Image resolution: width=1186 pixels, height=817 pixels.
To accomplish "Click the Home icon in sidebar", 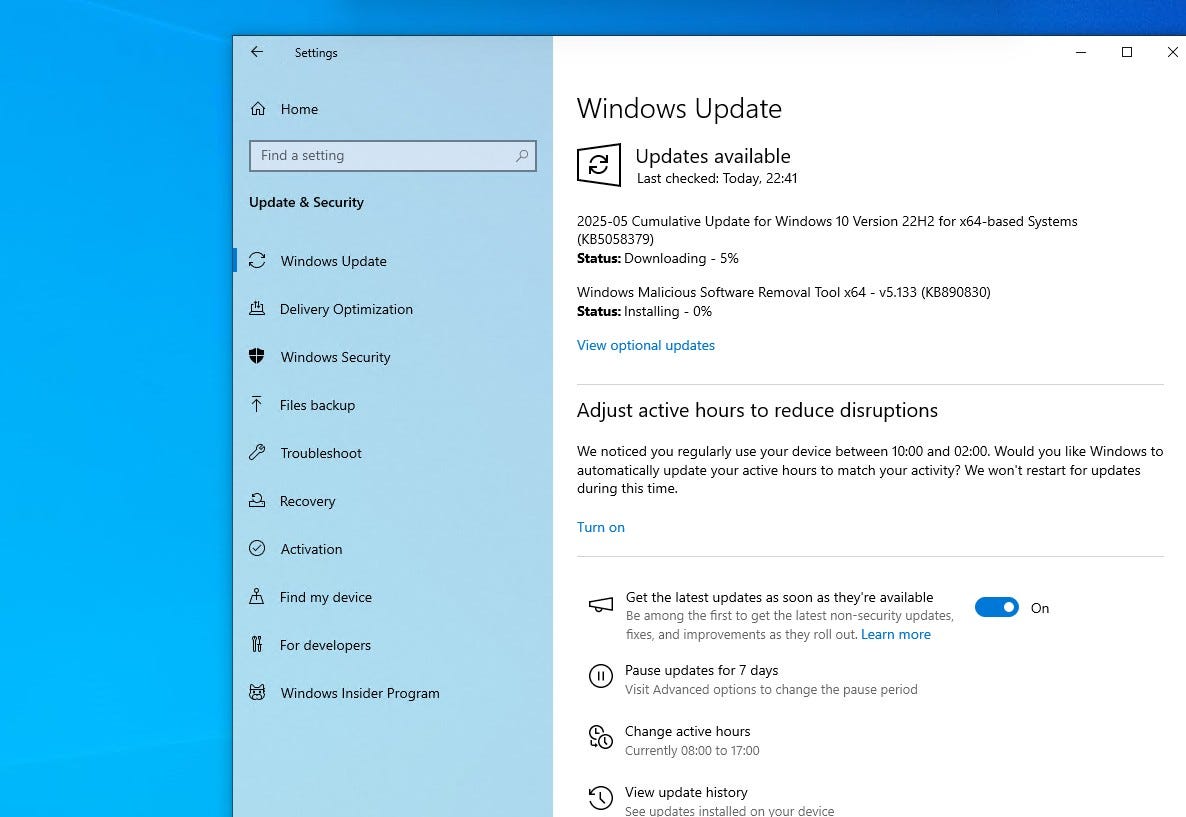I will tap(258, 109).
